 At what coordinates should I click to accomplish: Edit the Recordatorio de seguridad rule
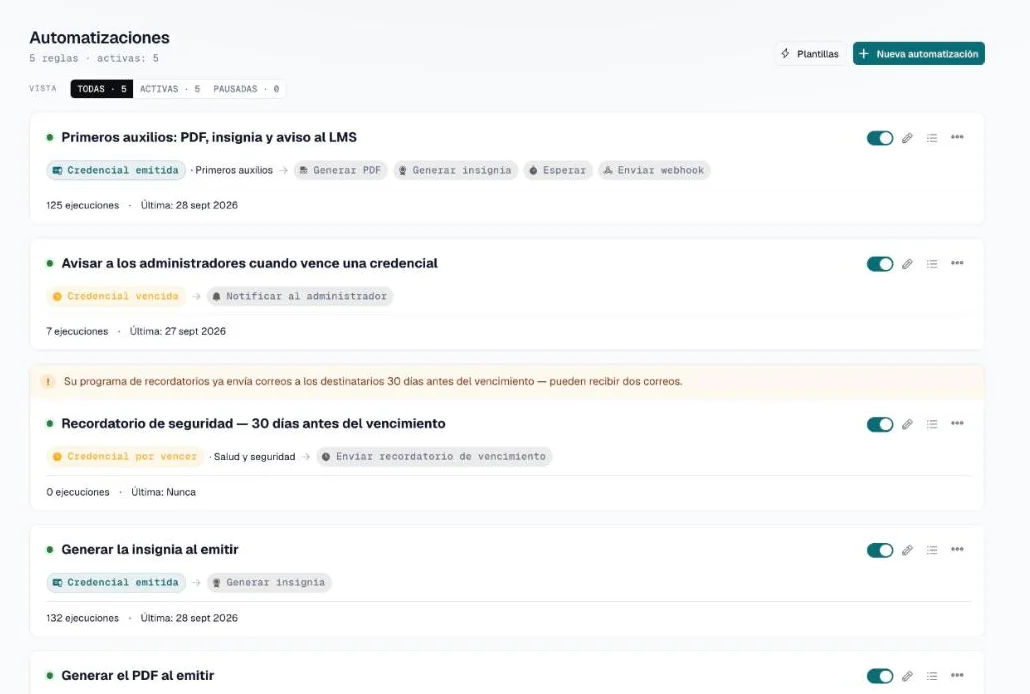907,425
